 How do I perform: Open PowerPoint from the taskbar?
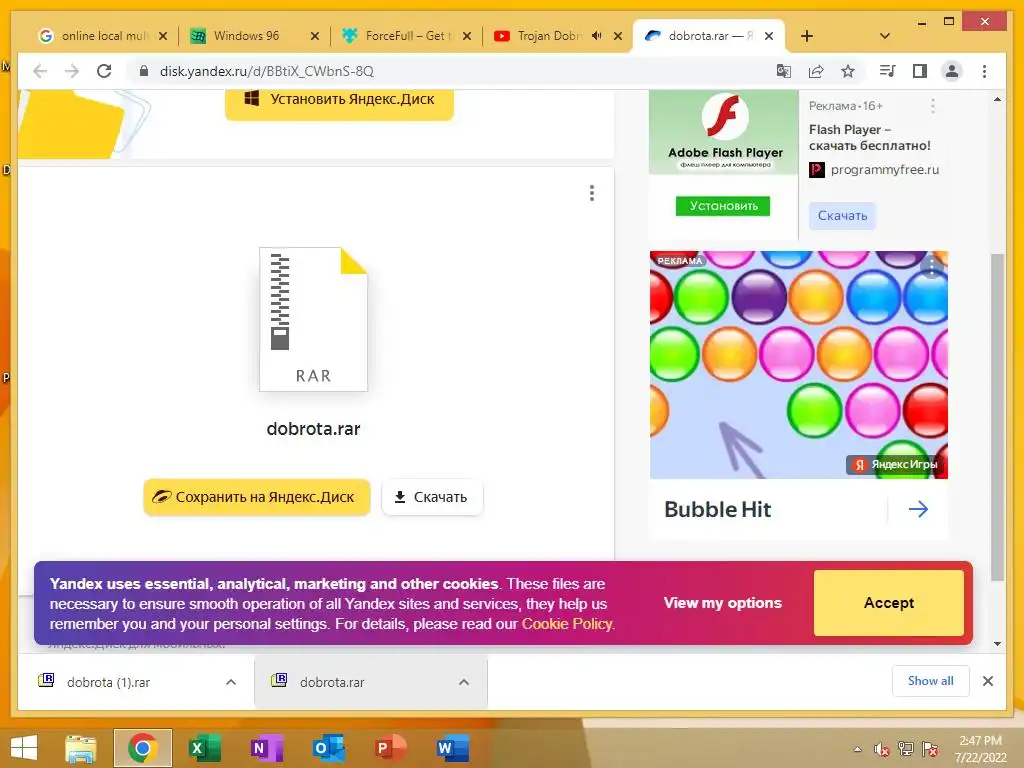tap(391, 748)
